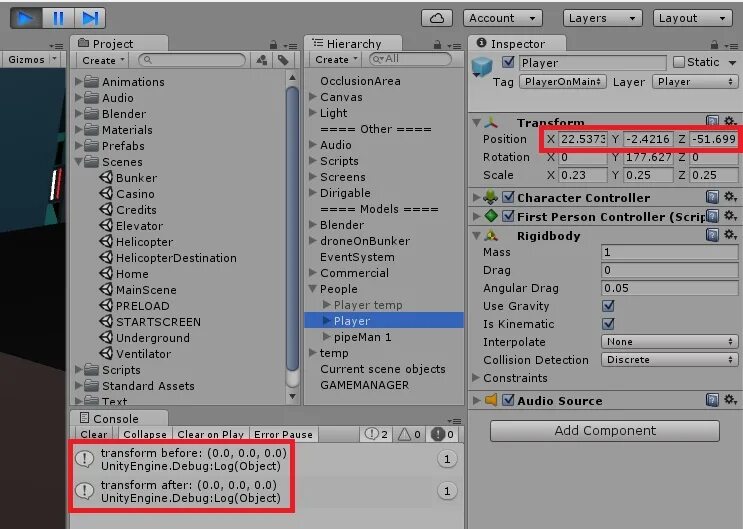The height and width of the screenshot is (529, 743).
Task: Start play mode with the Play button
Action: (26, 18)
